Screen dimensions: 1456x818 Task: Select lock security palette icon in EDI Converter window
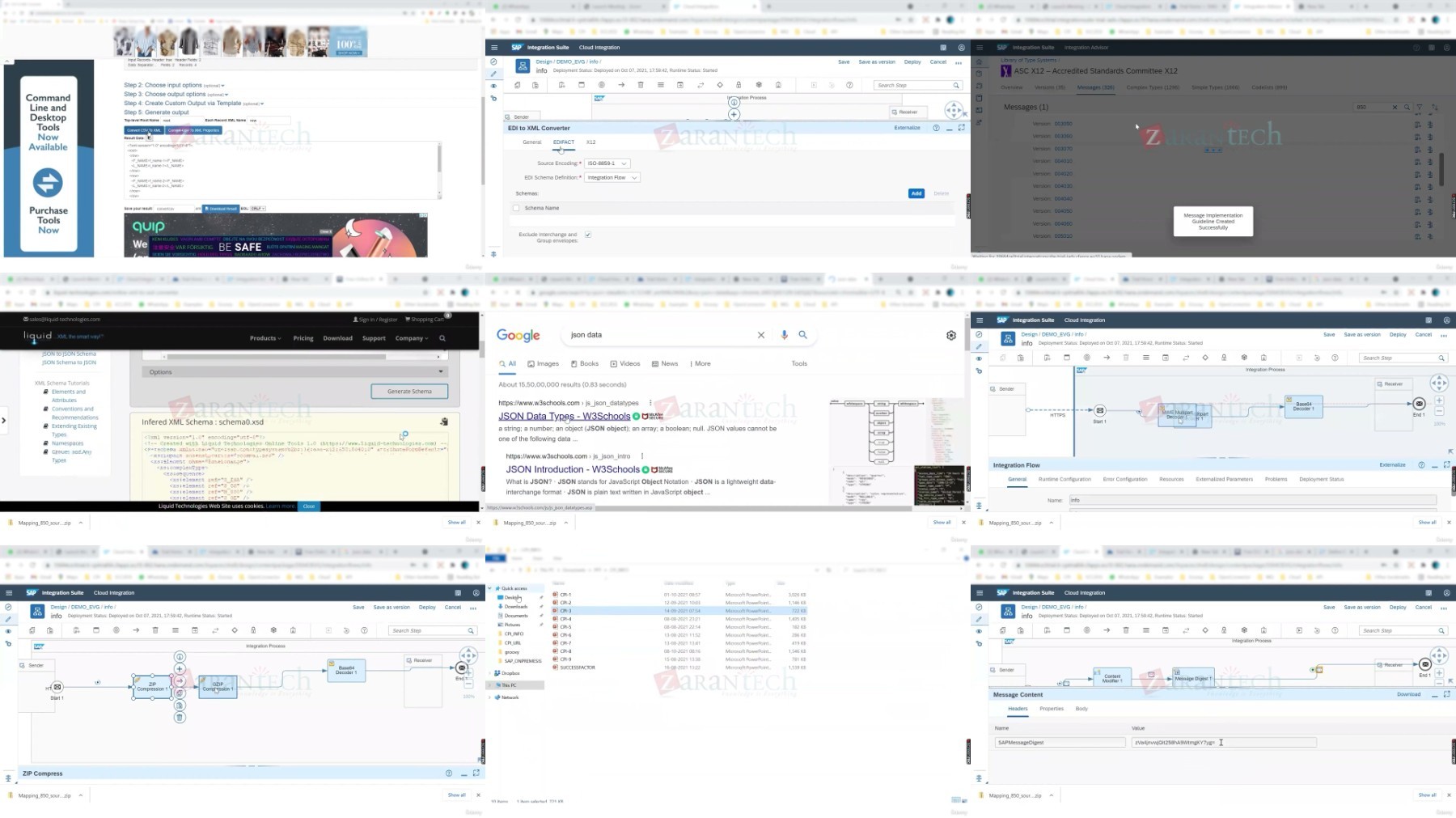coord(739,85)
